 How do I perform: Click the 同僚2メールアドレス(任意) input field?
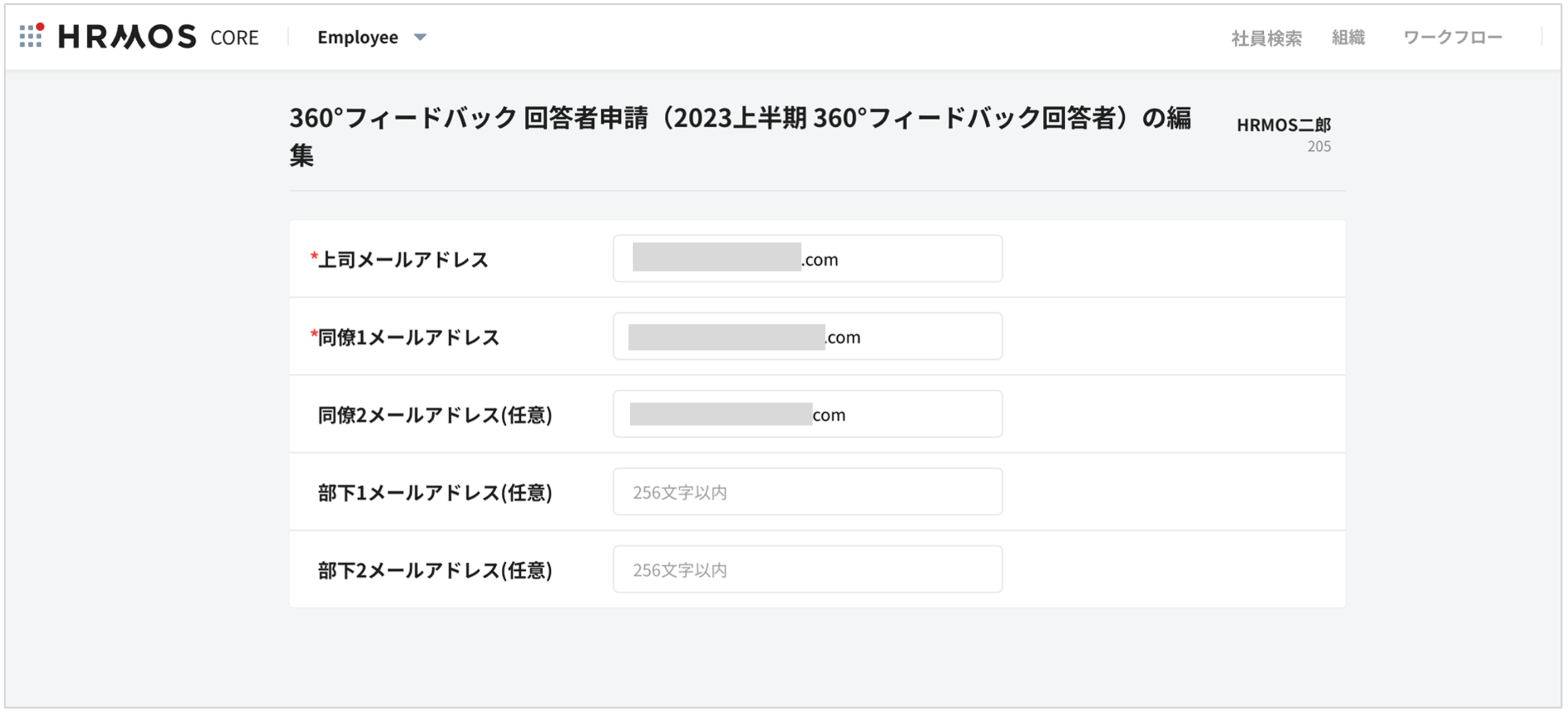pos(807,414)
